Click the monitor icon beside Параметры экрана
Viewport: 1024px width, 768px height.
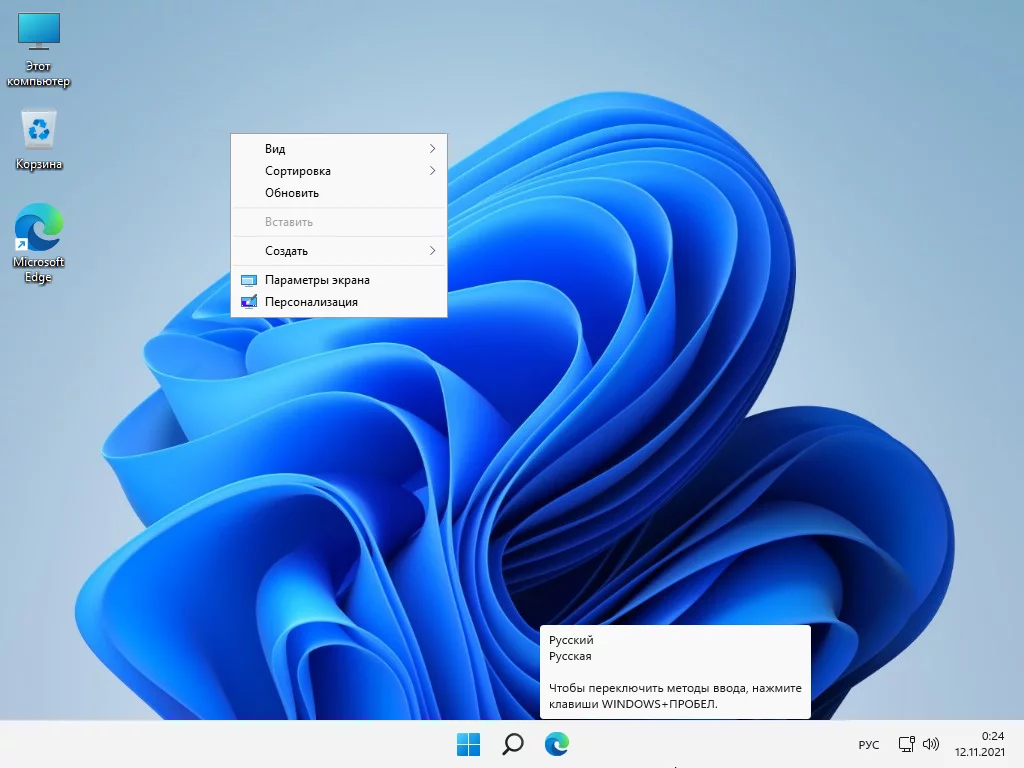[x=249, y=281]
